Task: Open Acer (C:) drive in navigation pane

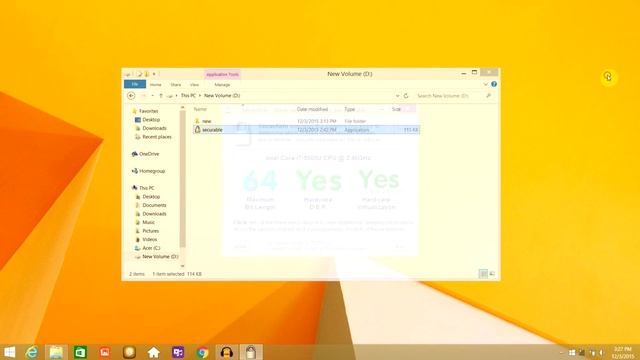Action: click(x=151, y=248)
